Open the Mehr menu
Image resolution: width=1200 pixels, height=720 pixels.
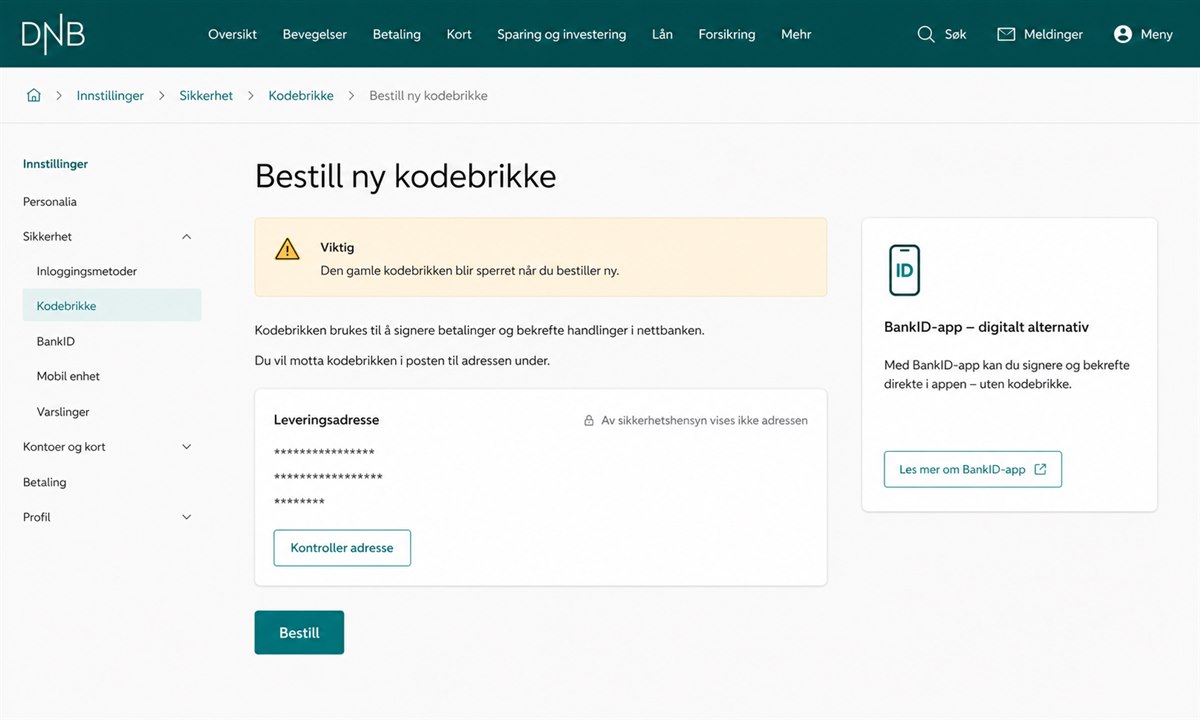796,34
